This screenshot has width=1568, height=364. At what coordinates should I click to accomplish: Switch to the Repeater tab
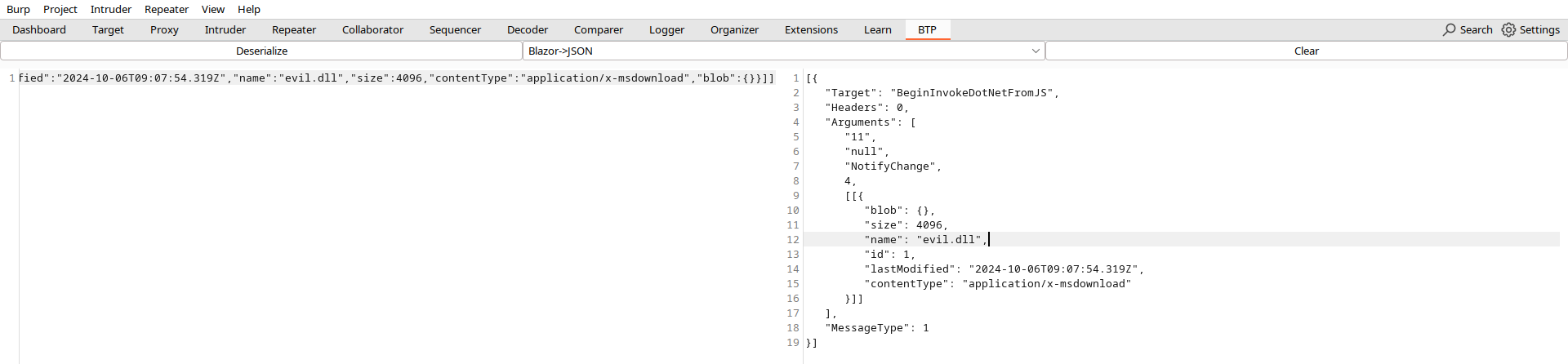[x=294, y=29]
